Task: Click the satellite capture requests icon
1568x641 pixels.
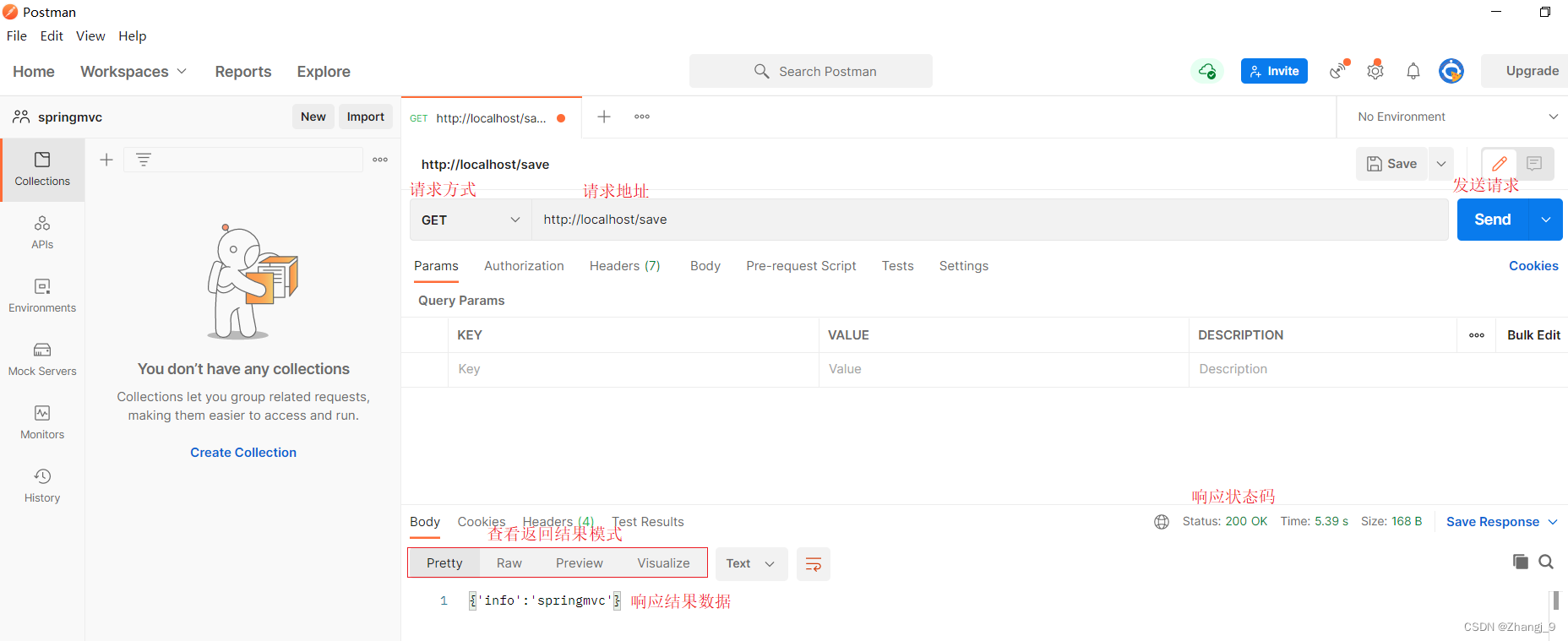Action: tap(1339, 70)
